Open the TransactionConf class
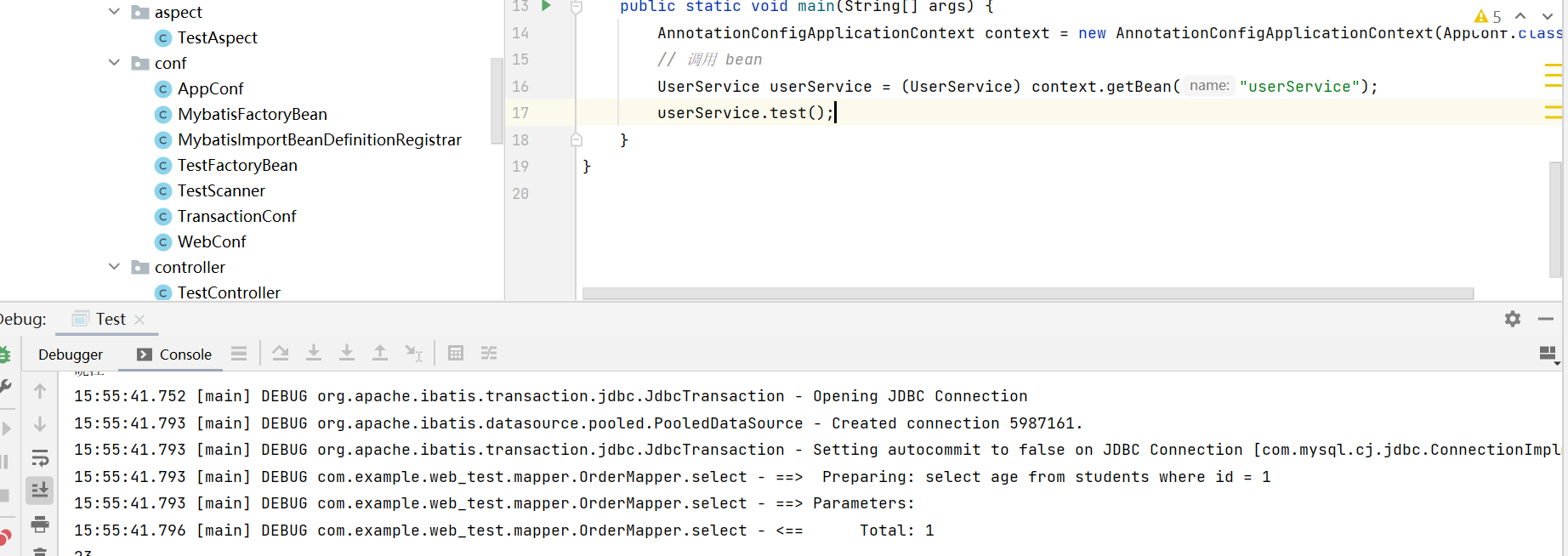This screenshot has width=1568, height=556. click(x=236, y=216)
